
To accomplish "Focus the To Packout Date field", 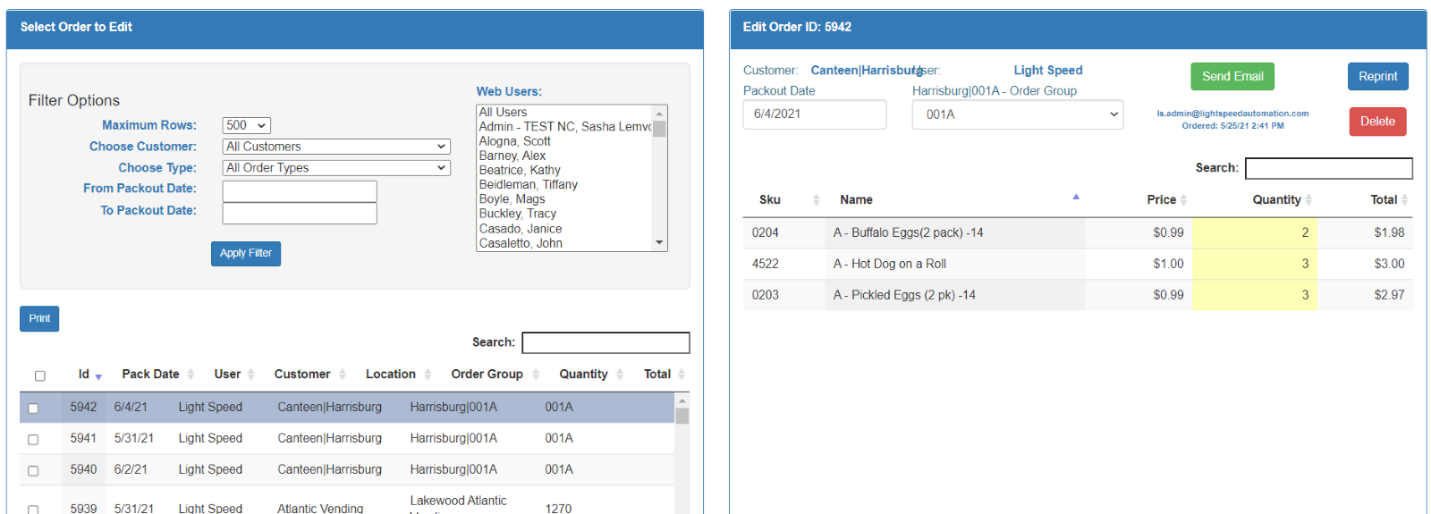I will 299,212.
